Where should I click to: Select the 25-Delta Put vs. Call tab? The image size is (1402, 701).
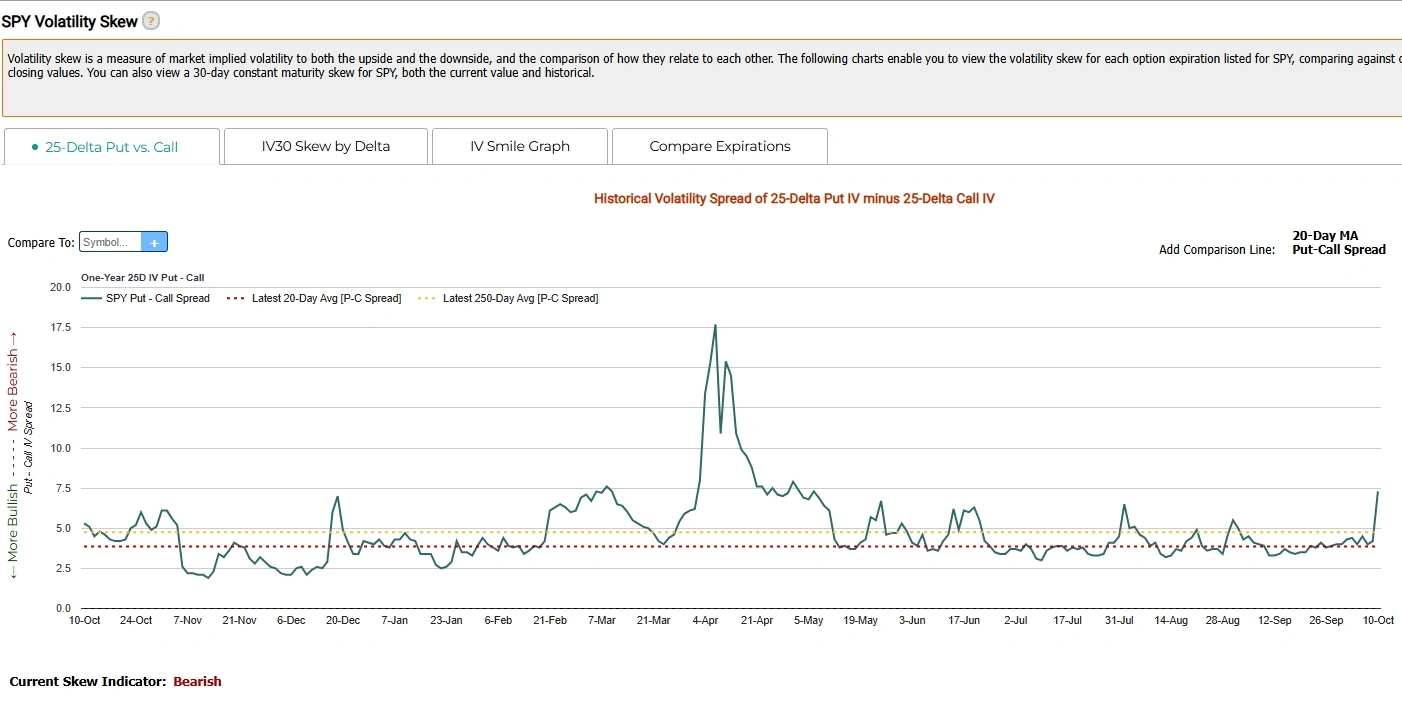pyautogui.click(x=112, y=146)
